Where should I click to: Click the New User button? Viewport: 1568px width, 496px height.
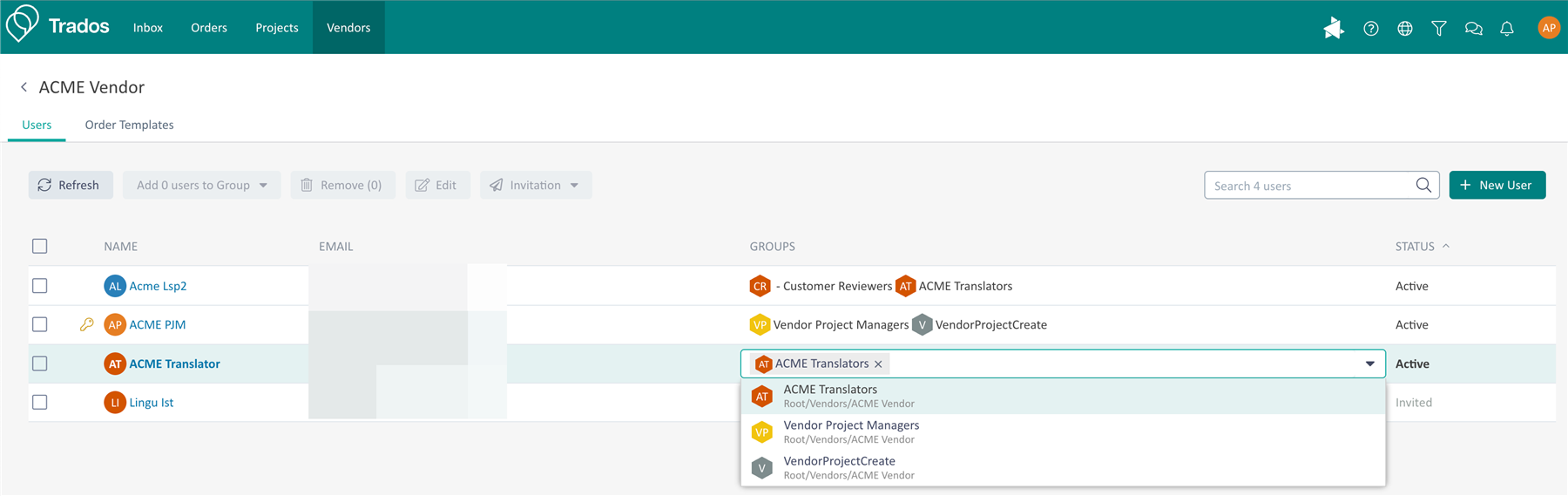[x=1497, y=185]
